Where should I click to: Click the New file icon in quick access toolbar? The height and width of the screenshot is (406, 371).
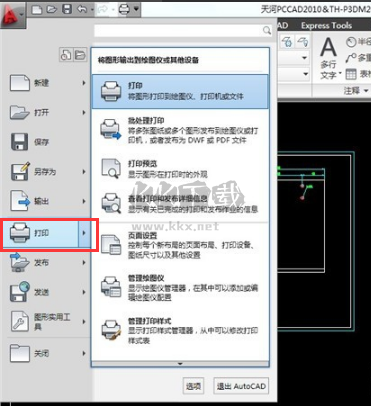pos(37,9)
